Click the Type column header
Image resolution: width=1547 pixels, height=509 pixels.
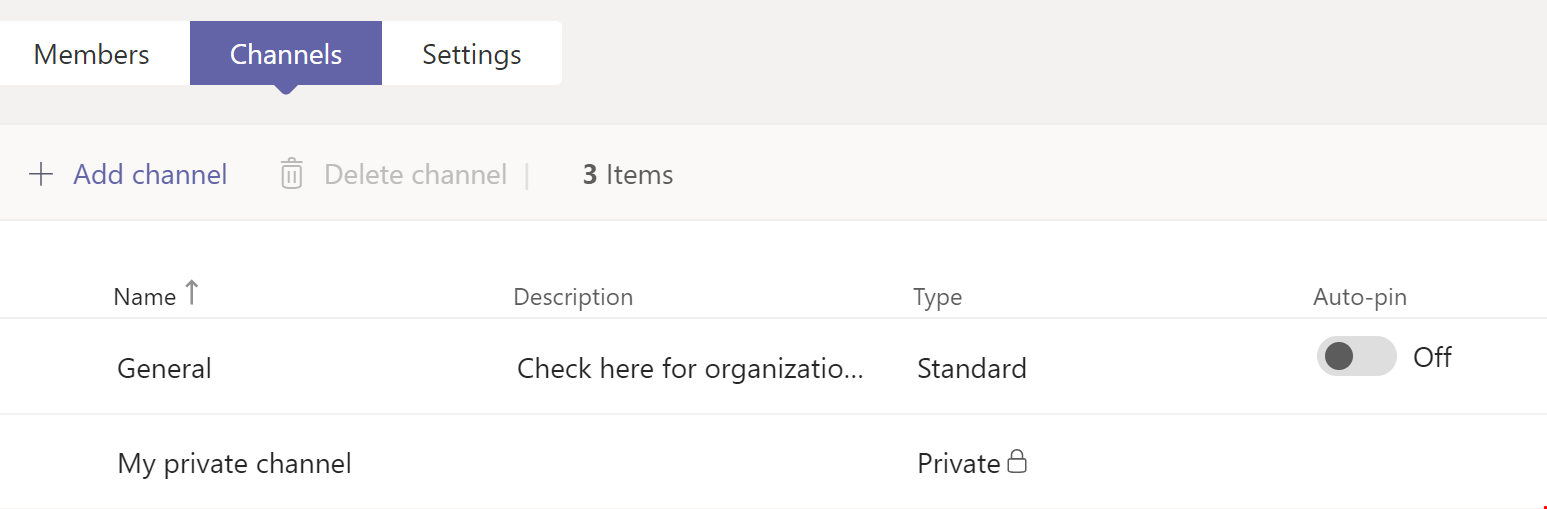tap(937, 297)
